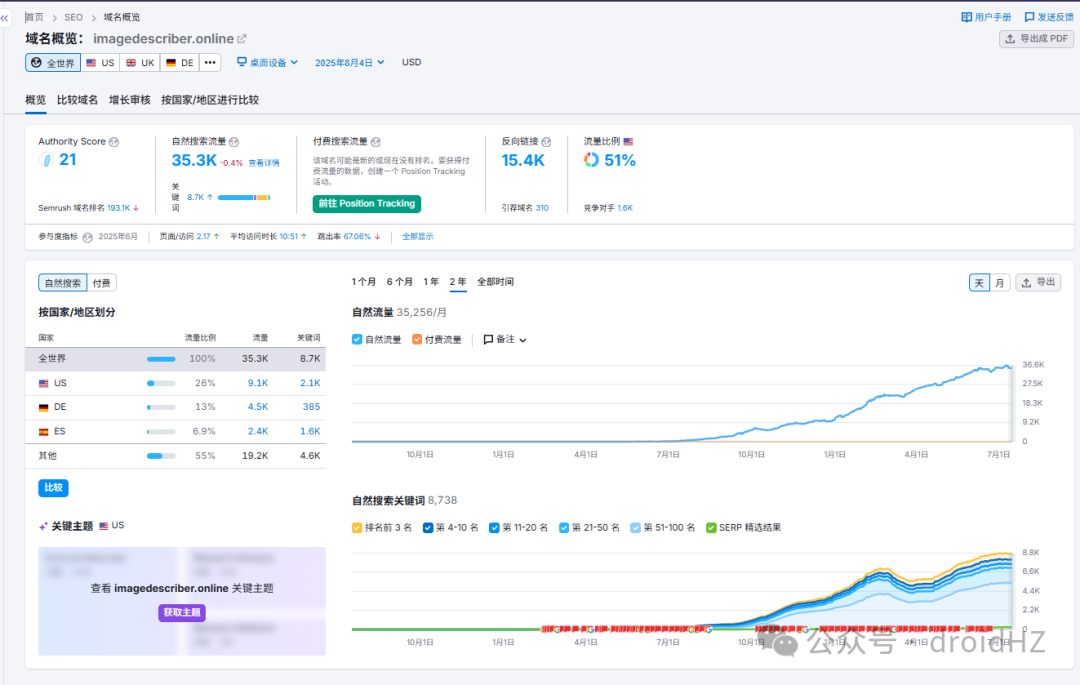Open the 用户手册 book icon link
Screen dimensions: 1080x685
966,17
